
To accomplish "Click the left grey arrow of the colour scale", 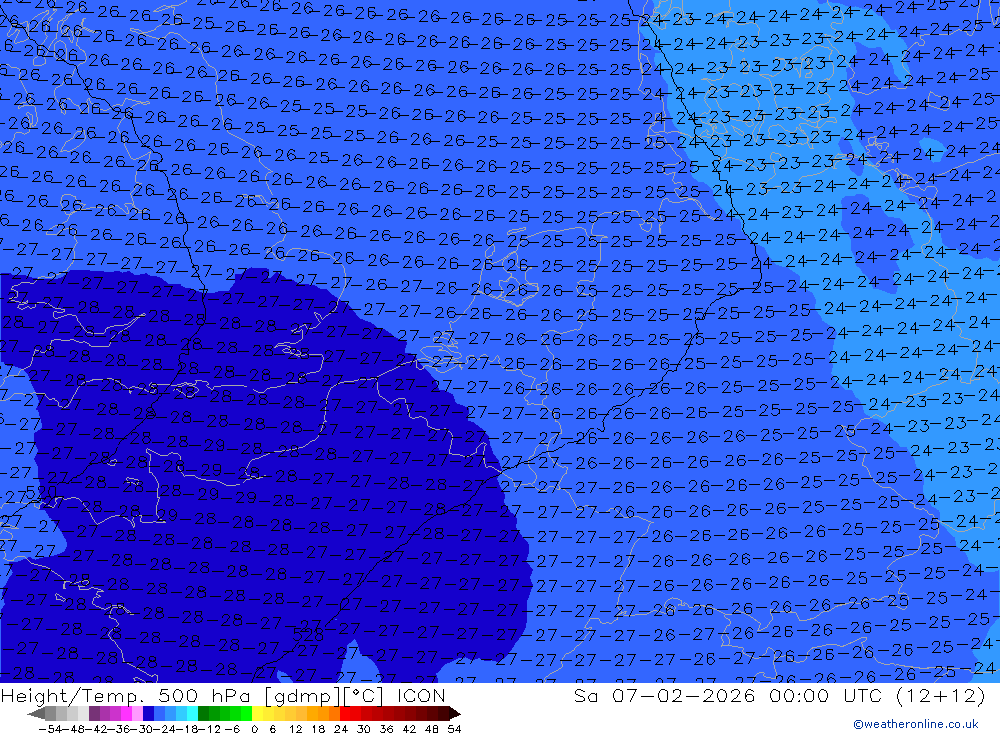I will 36,714.
